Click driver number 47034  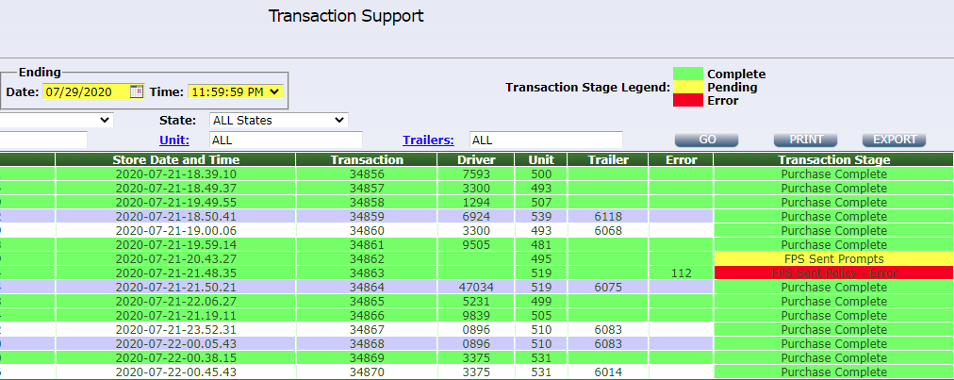(x=476, y=287)
